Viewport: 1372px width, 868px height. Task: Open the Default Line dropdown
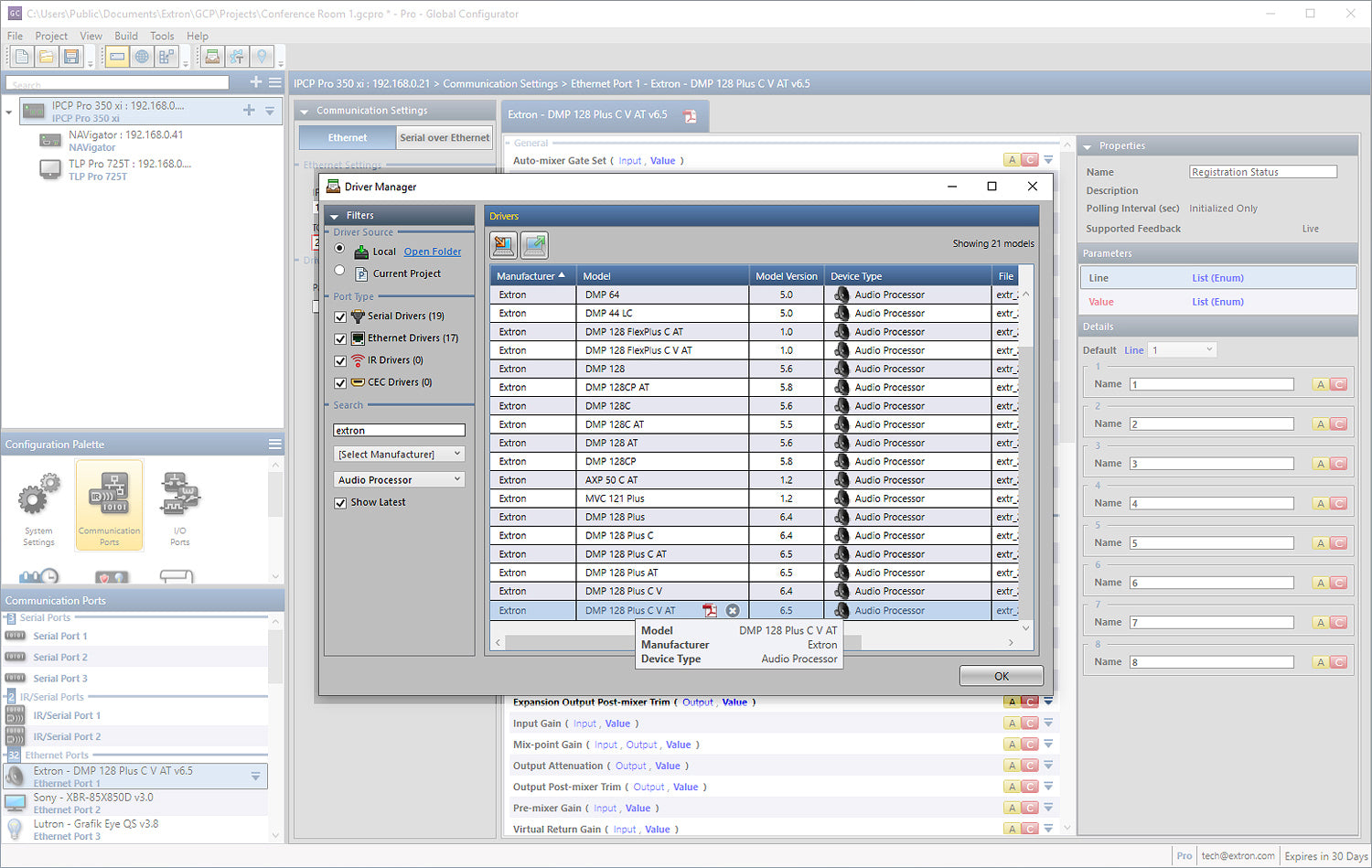1183,349
